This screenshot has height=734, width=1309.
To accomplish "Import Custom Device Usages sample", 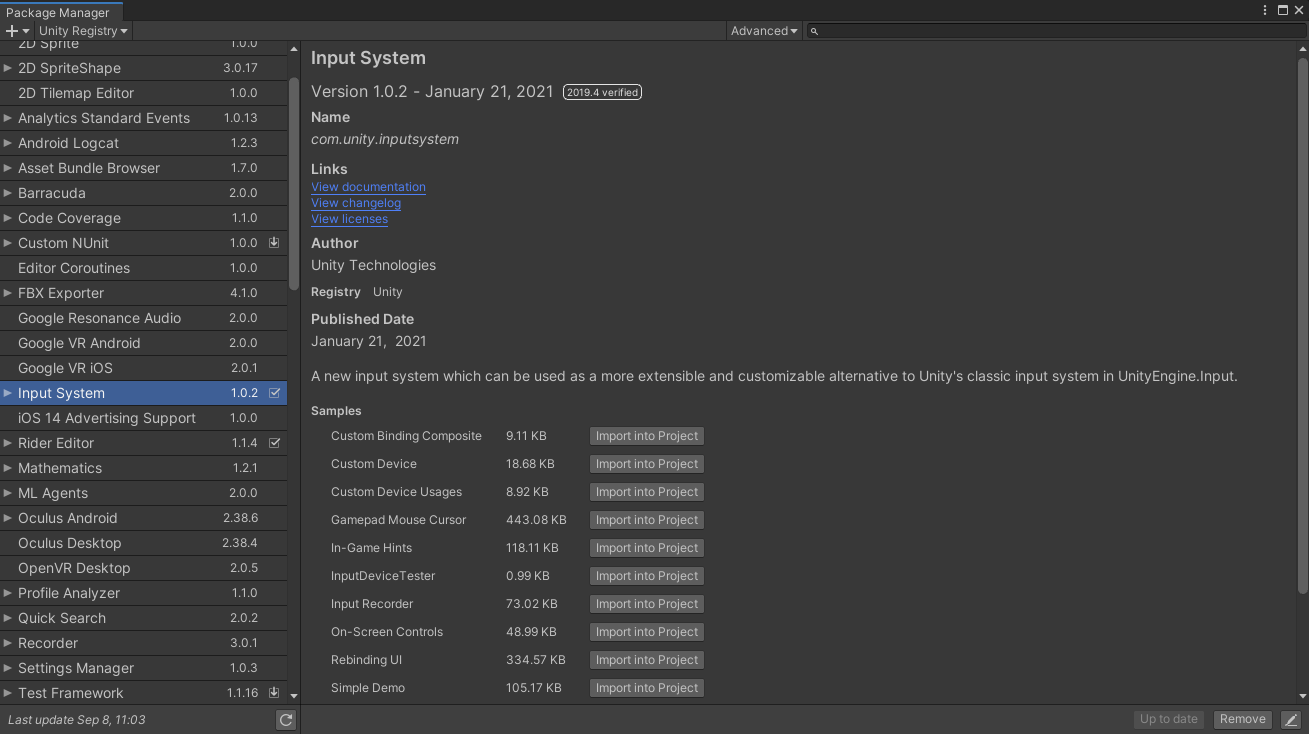I will coord(647,492).
